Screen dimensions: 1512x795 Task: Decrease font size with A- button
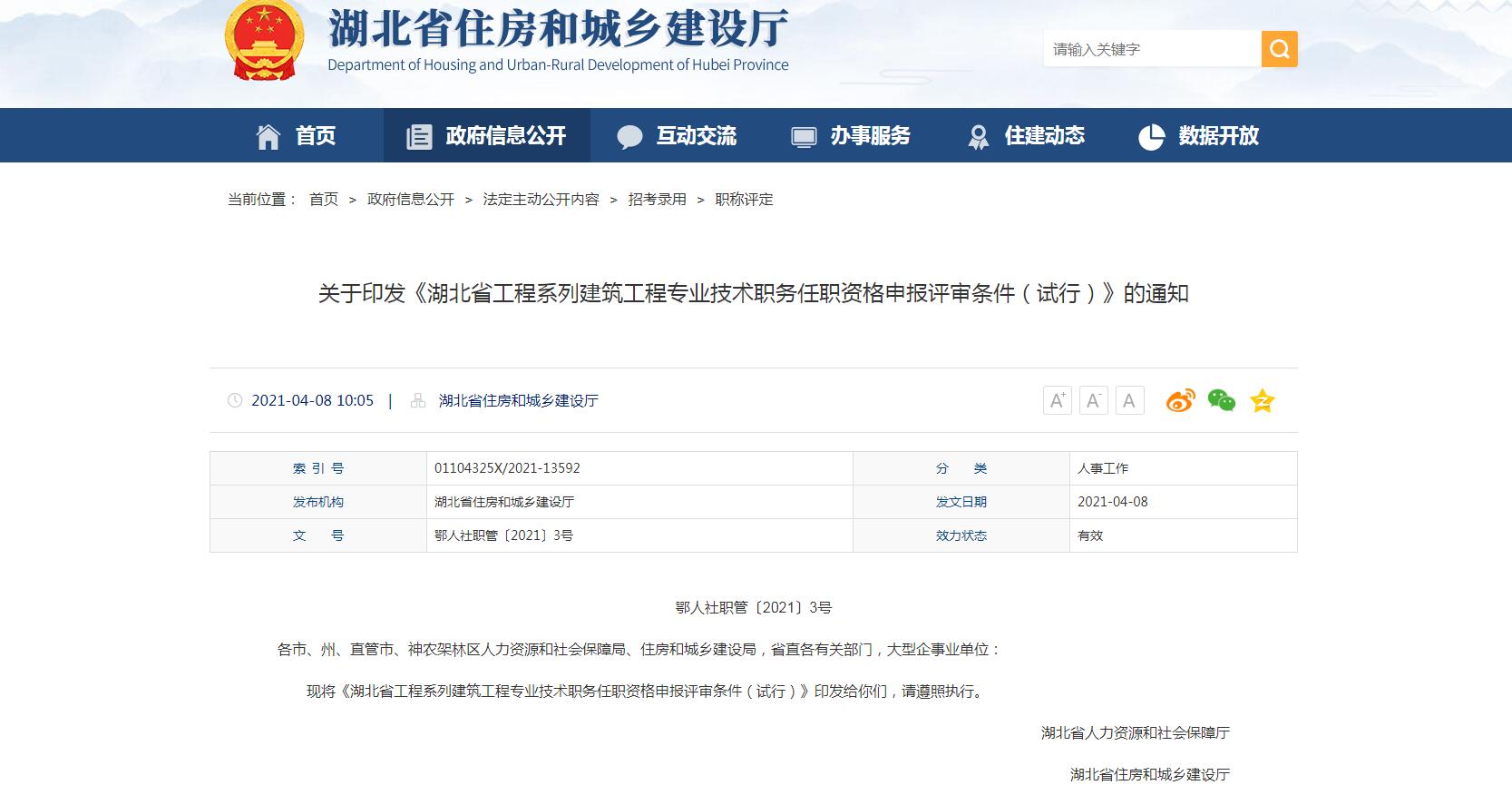click(1093, 400)
